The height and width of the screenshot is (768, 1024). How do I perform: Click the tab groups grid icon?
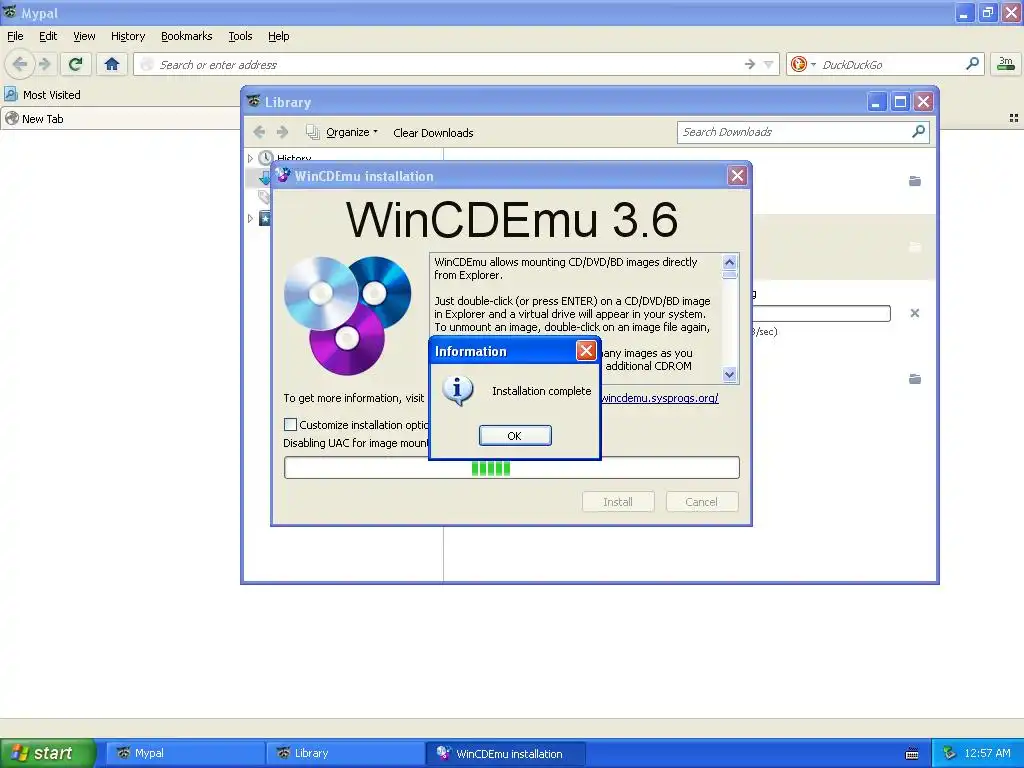(x=1014, y=118)
